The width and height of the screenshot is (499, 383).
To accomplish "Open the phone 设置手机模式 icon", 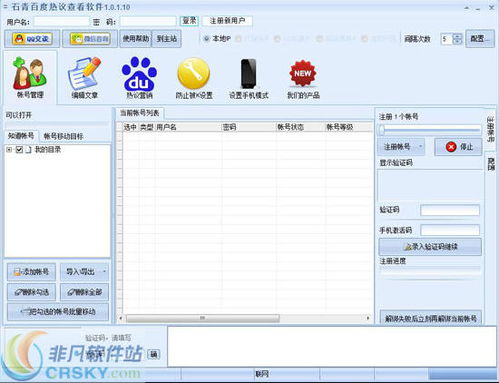I will [249, 78].
